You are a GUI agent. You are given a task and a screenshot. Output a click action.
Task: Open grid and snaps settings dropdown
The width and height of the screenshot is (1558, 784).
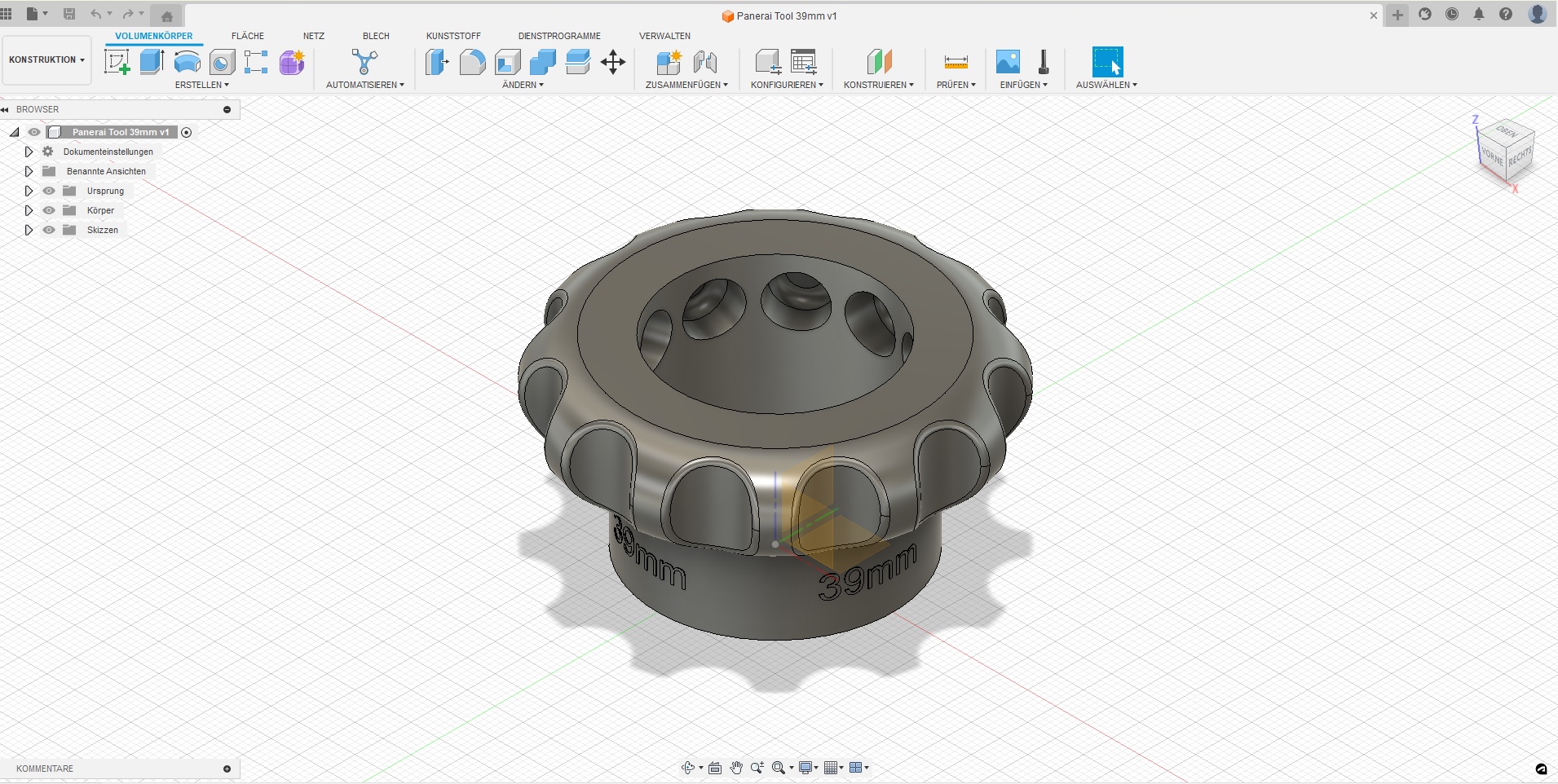tap(833, 768)
